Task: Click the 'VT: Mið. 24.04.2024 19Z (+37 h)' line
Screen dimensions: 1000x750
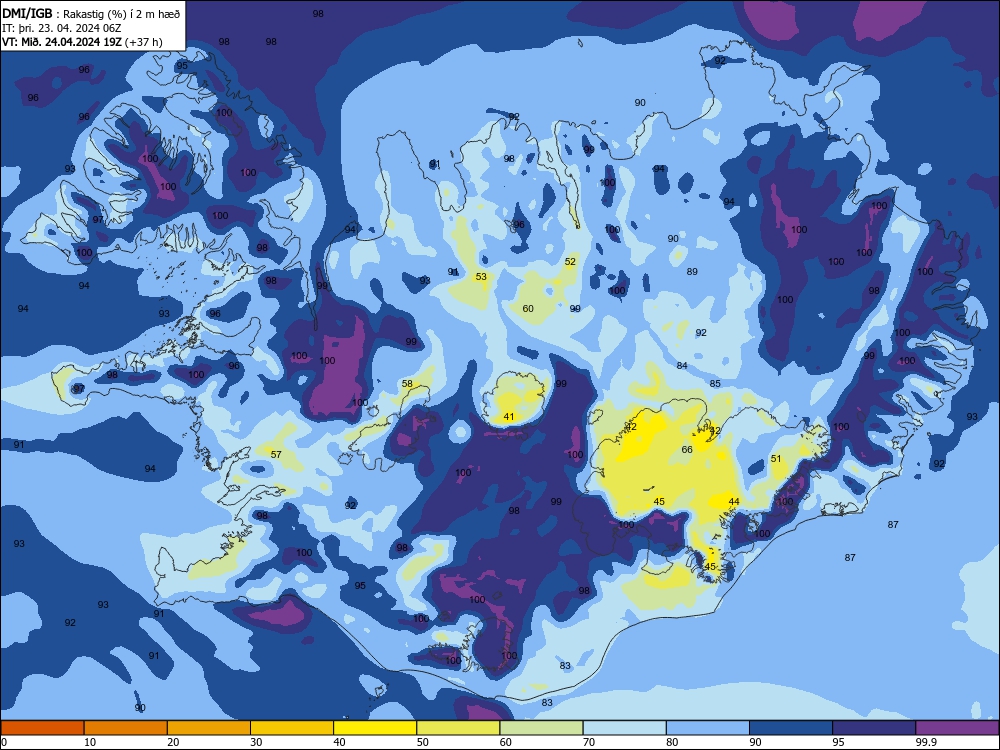Action: click(x=82, y=42)
